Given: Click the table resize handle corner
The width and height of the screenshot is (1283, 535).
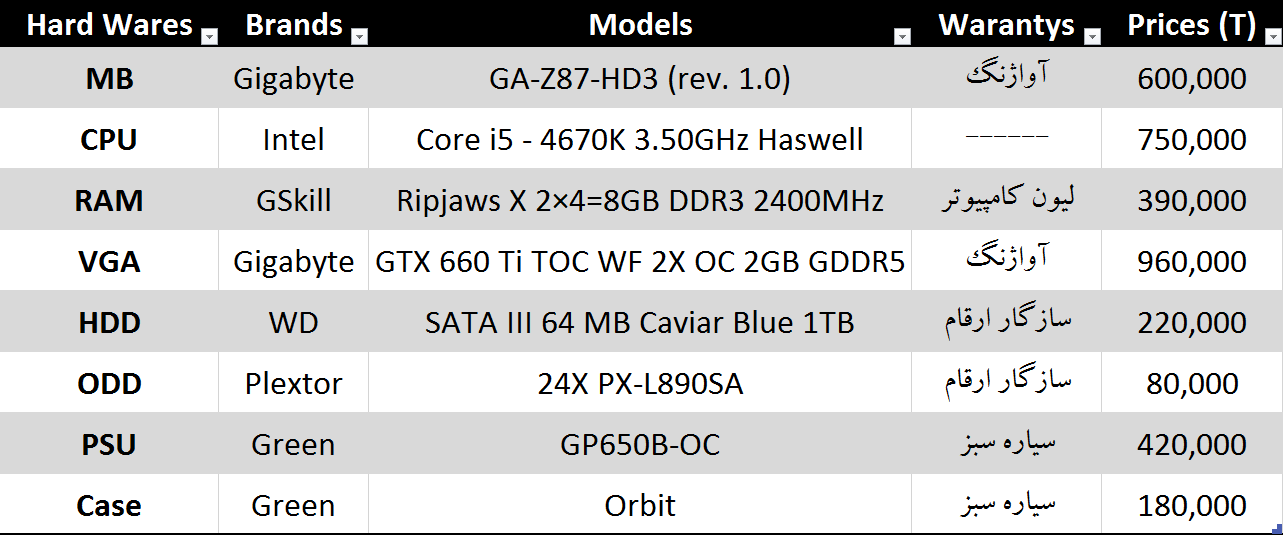Looking at the screenshot, I should [1277, 529].
